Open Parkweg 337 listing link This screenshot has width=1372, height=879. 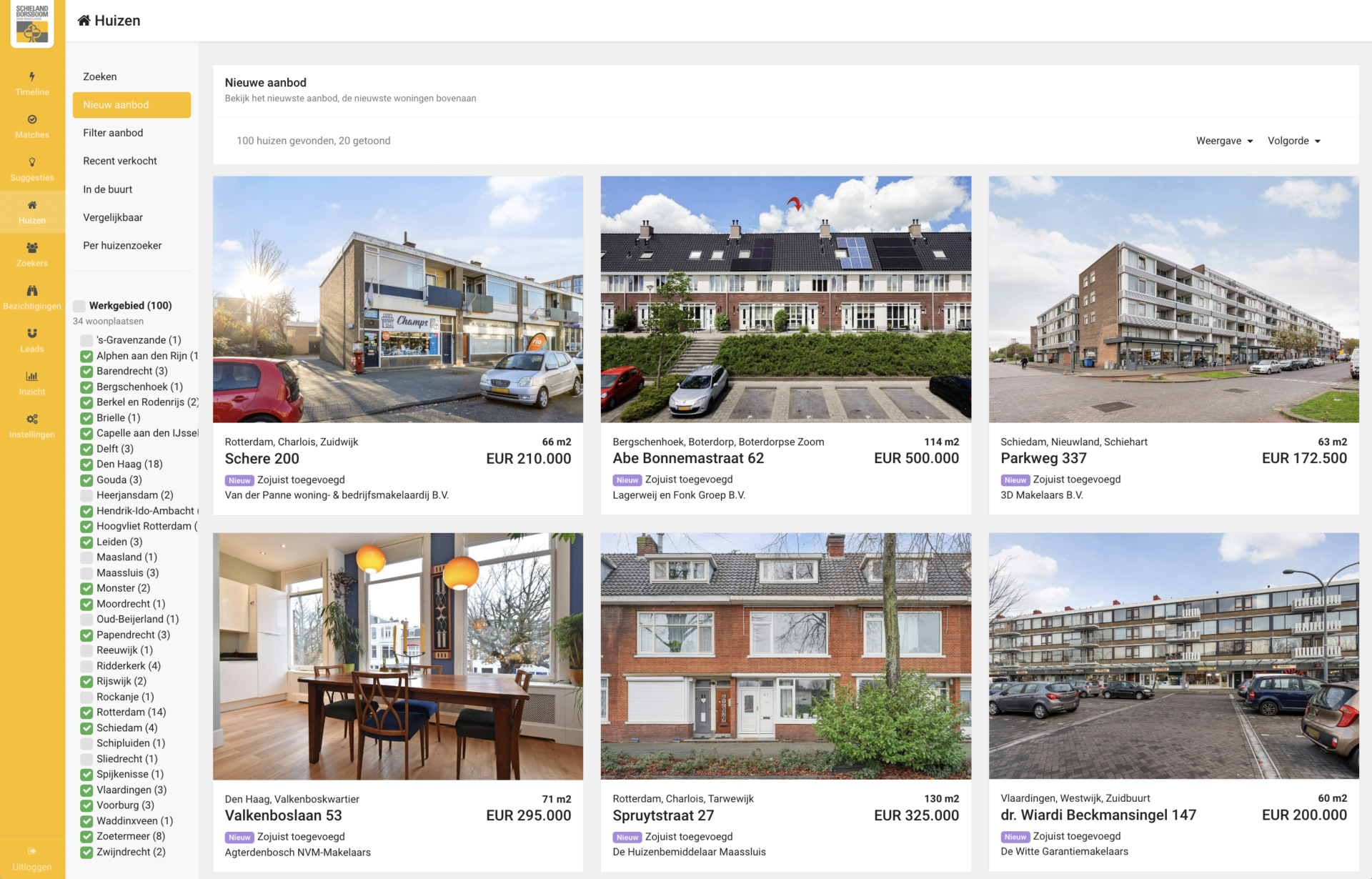1043,458
